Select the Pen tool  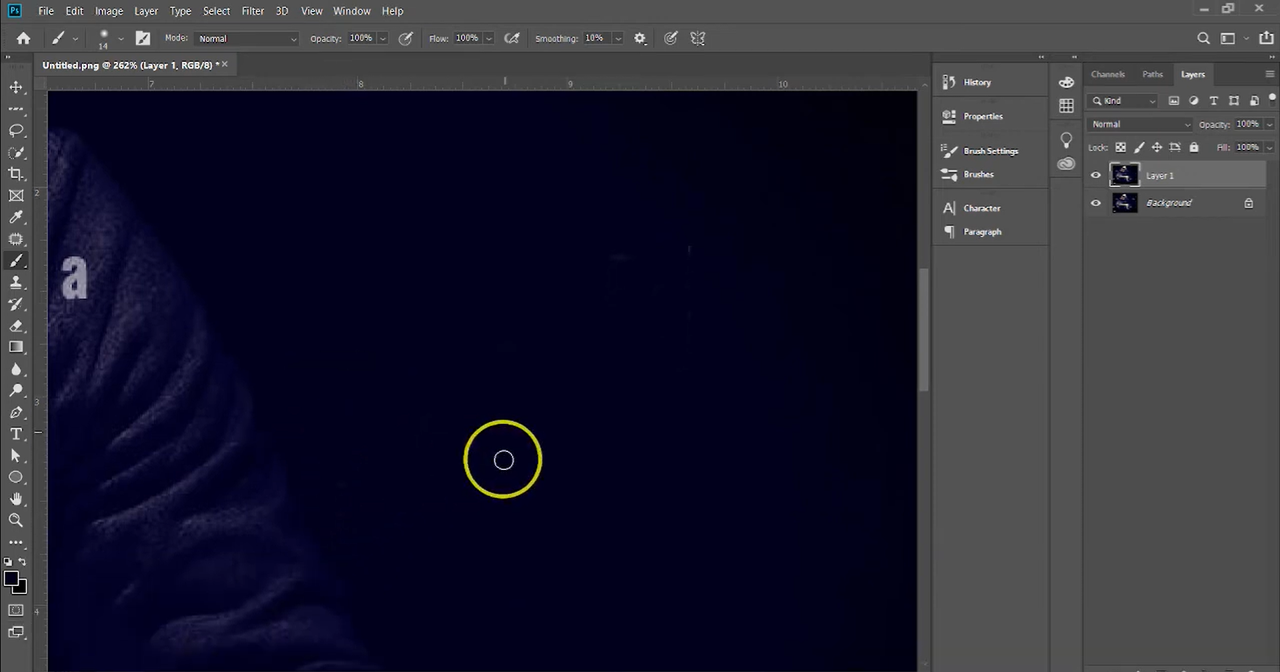16,412
